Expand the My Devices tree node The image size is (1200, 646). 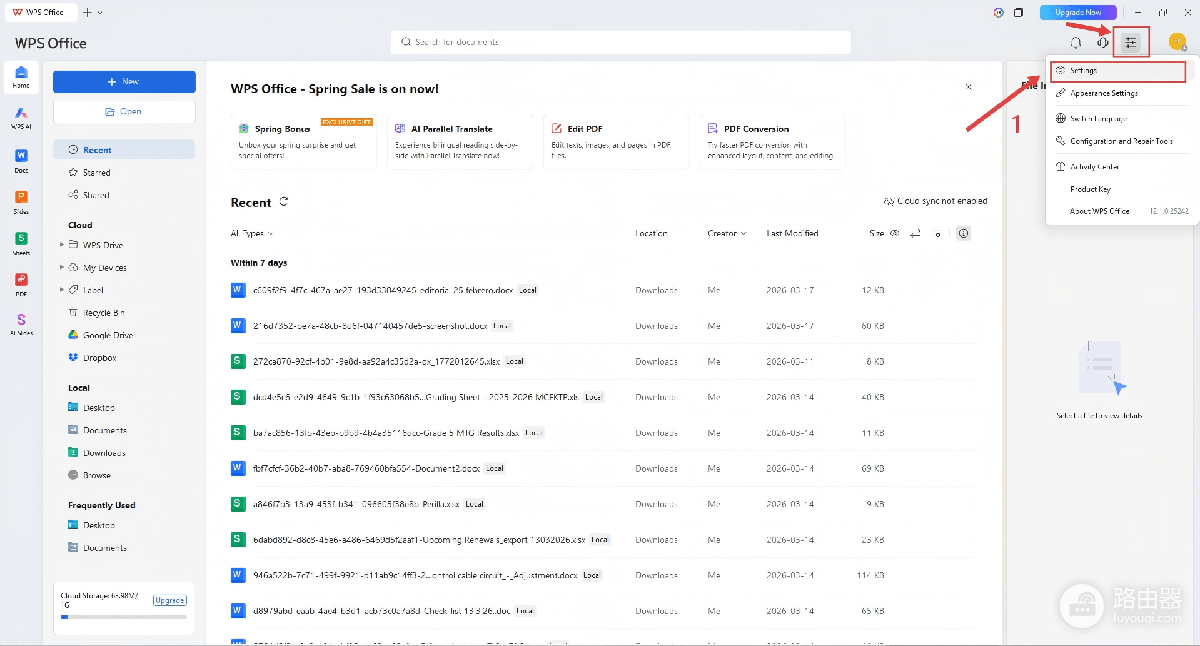(x=62, y=268)
